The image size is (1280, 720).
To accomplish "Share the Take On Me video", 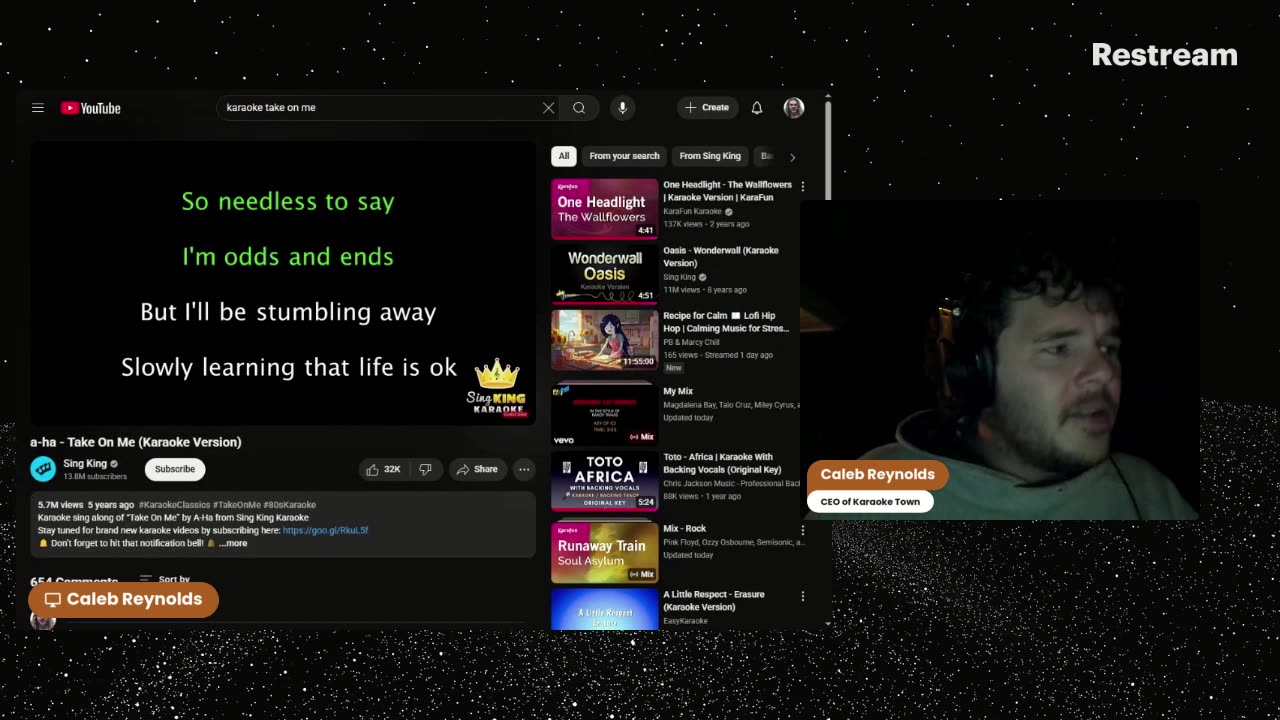I will click(x=477, y=469).
